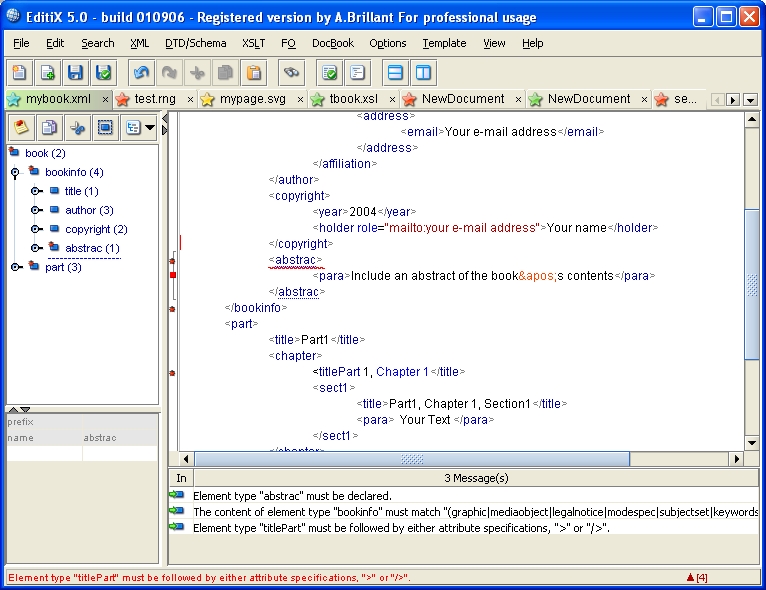Open the XSLT menu

coord(254,43)
